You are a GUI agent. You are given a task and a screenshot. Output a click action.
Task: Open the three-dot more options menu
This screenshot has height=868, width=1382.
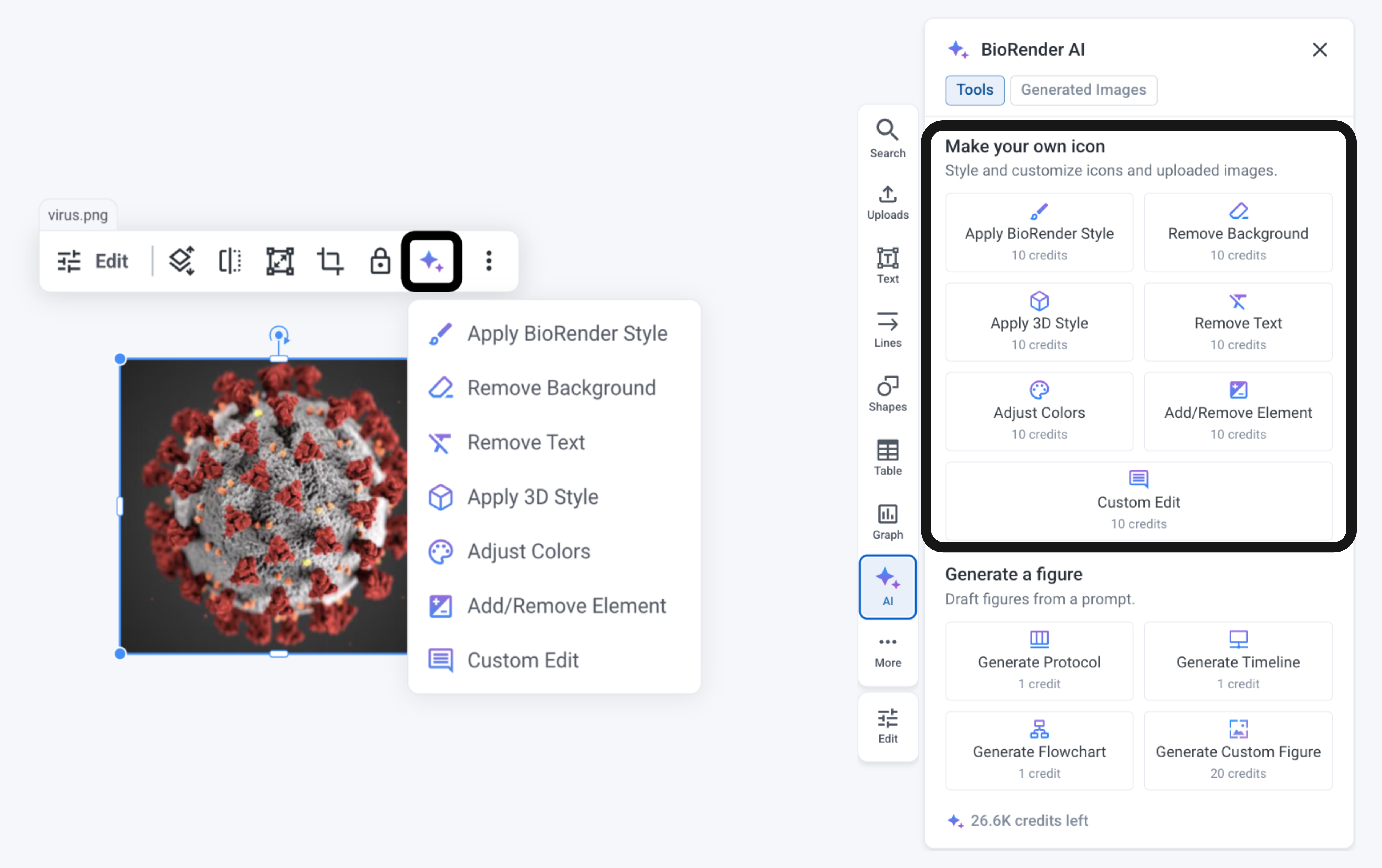click(488, 261)
